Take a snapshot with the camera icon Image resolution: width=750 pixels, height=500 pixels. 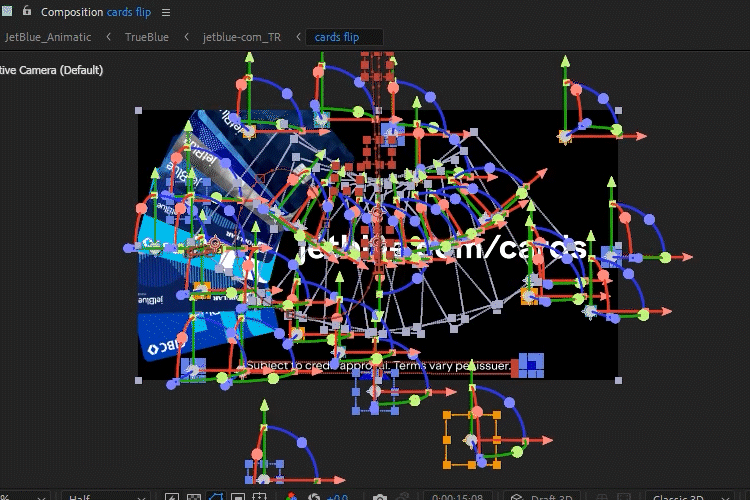(380, 498)
